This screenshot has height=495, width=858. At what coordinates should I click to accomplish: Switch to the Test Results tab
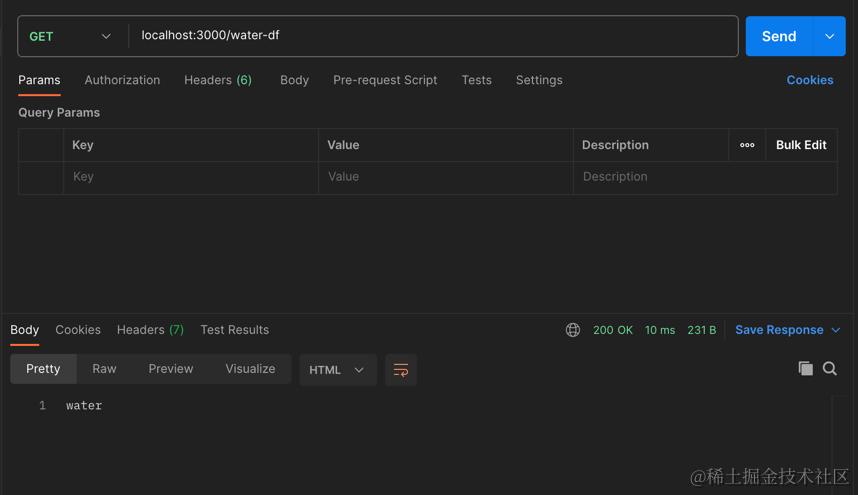234,330
